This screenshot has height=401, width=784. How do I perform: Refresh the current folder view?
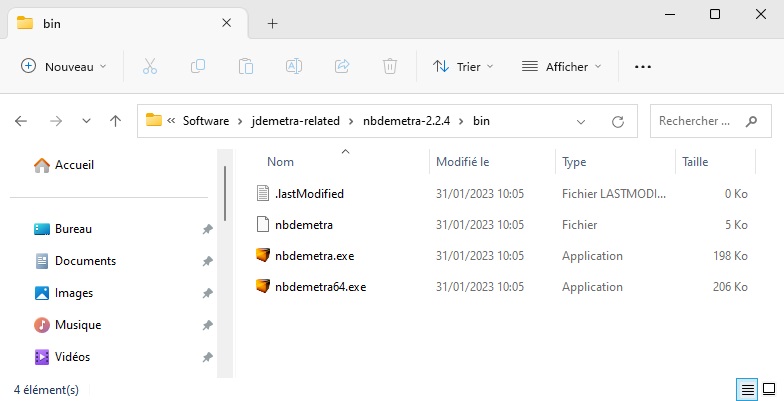click(x=618, y=121)
